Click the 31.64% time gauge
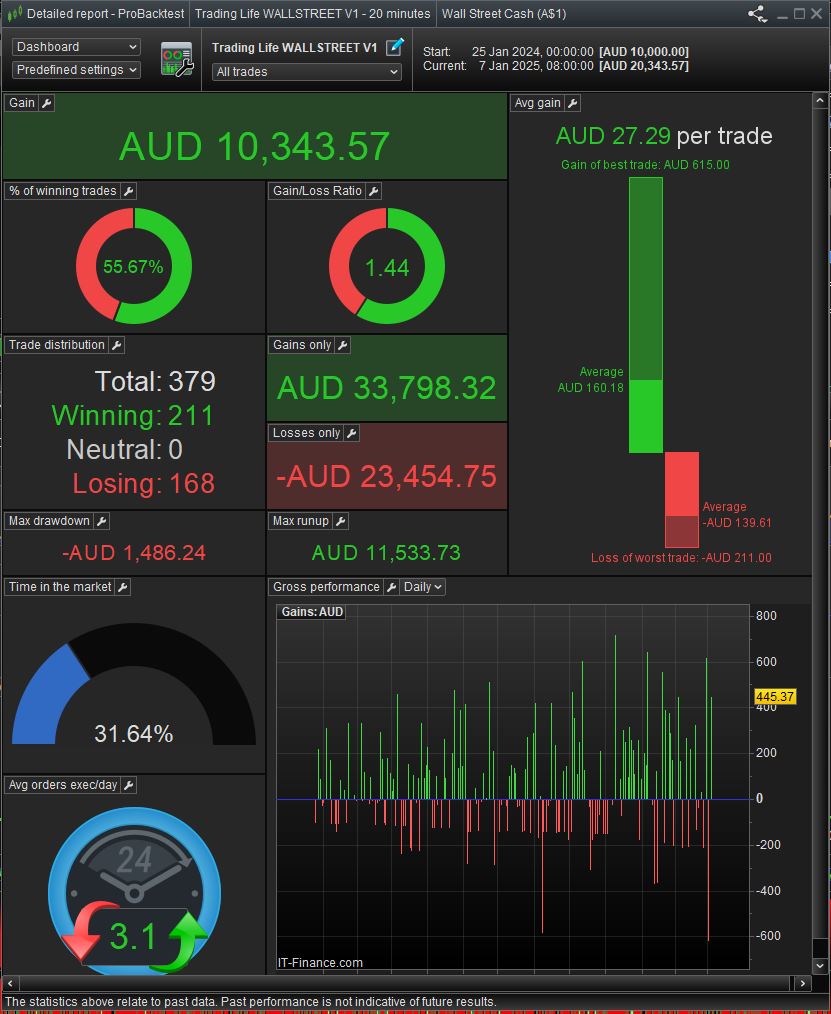Viewport: 831px width, 1014px height. click(134, 685)
